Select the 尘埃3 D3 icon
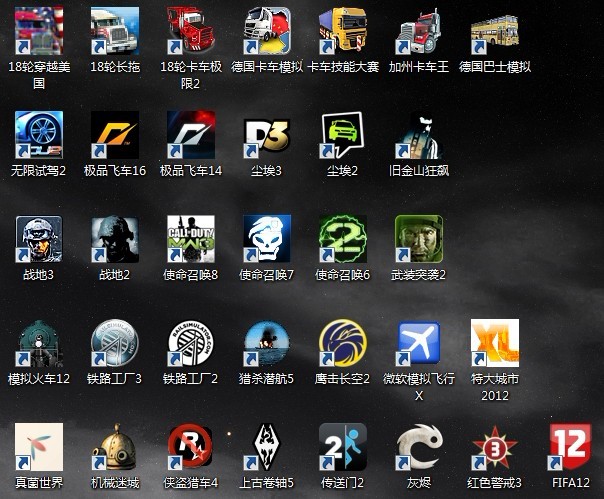Viewport: 604px width, 499px height. click(267, 134)
